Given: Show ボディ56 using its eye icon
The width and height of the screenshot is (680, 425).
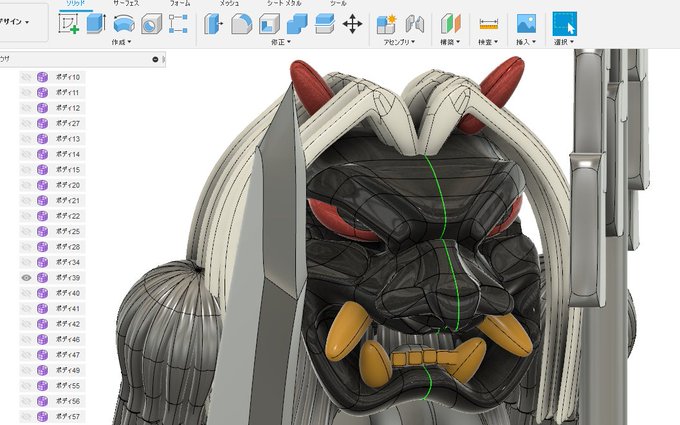Looking at the screenshot, I should tap(26, 401).
